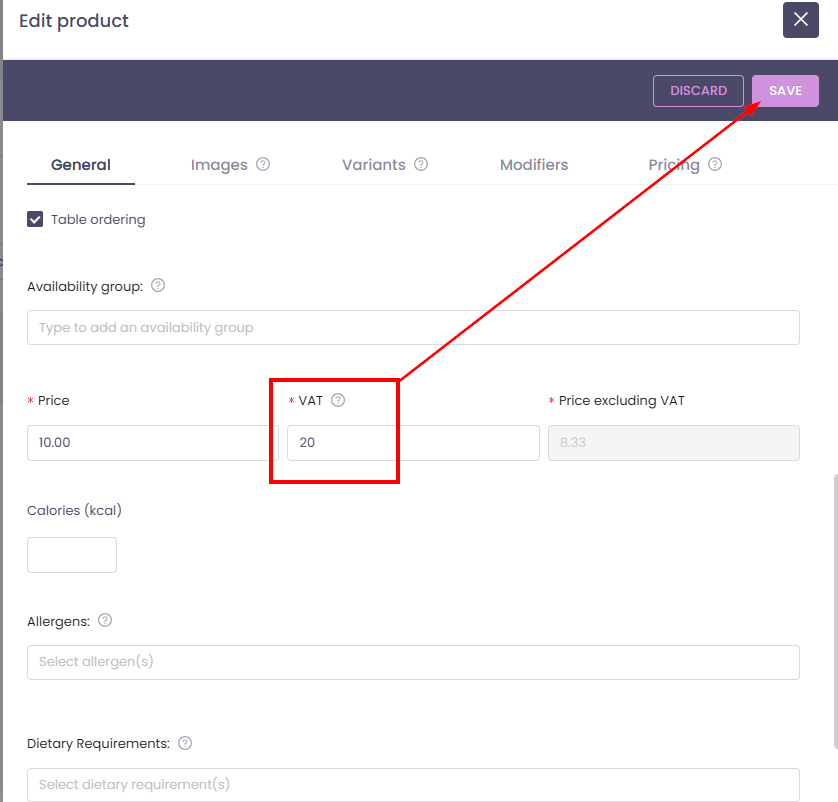
Task: Click help icon next to Images tab
Action: (263, 165)
